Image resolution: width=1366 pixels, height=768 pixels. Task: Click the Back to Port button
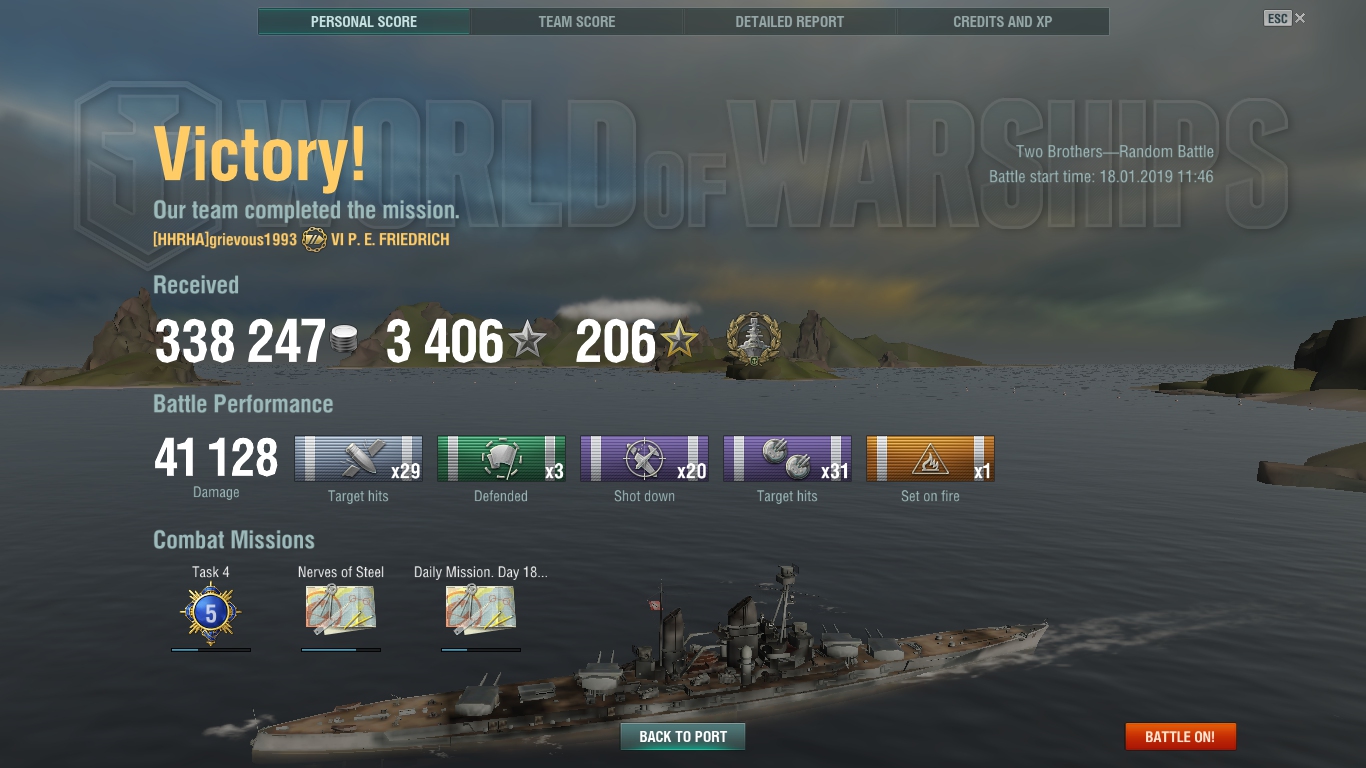coord(683,737)
